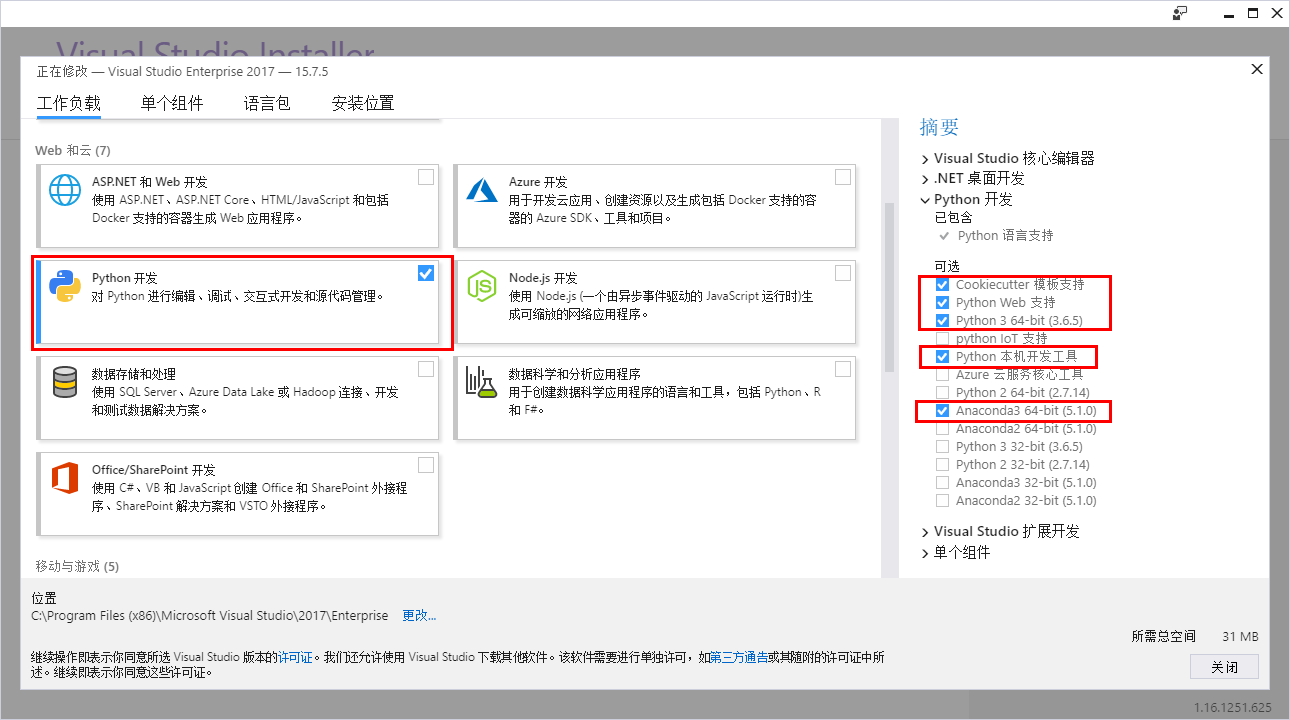
Task: Click the workloads list vertical scrollbar
Action: click(x=888, y=288)
